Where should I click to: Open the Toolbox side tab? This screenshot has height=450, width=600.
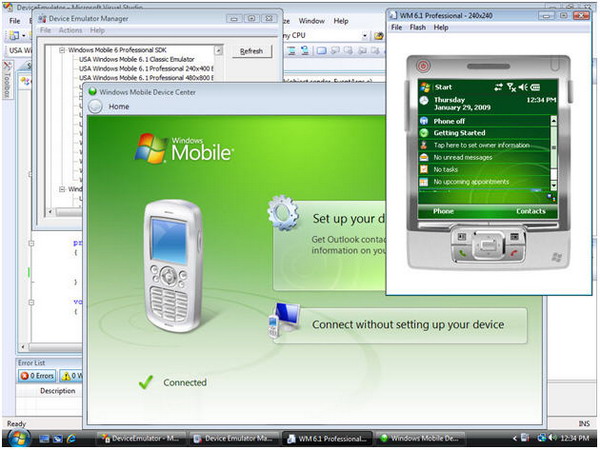point(7,80)
